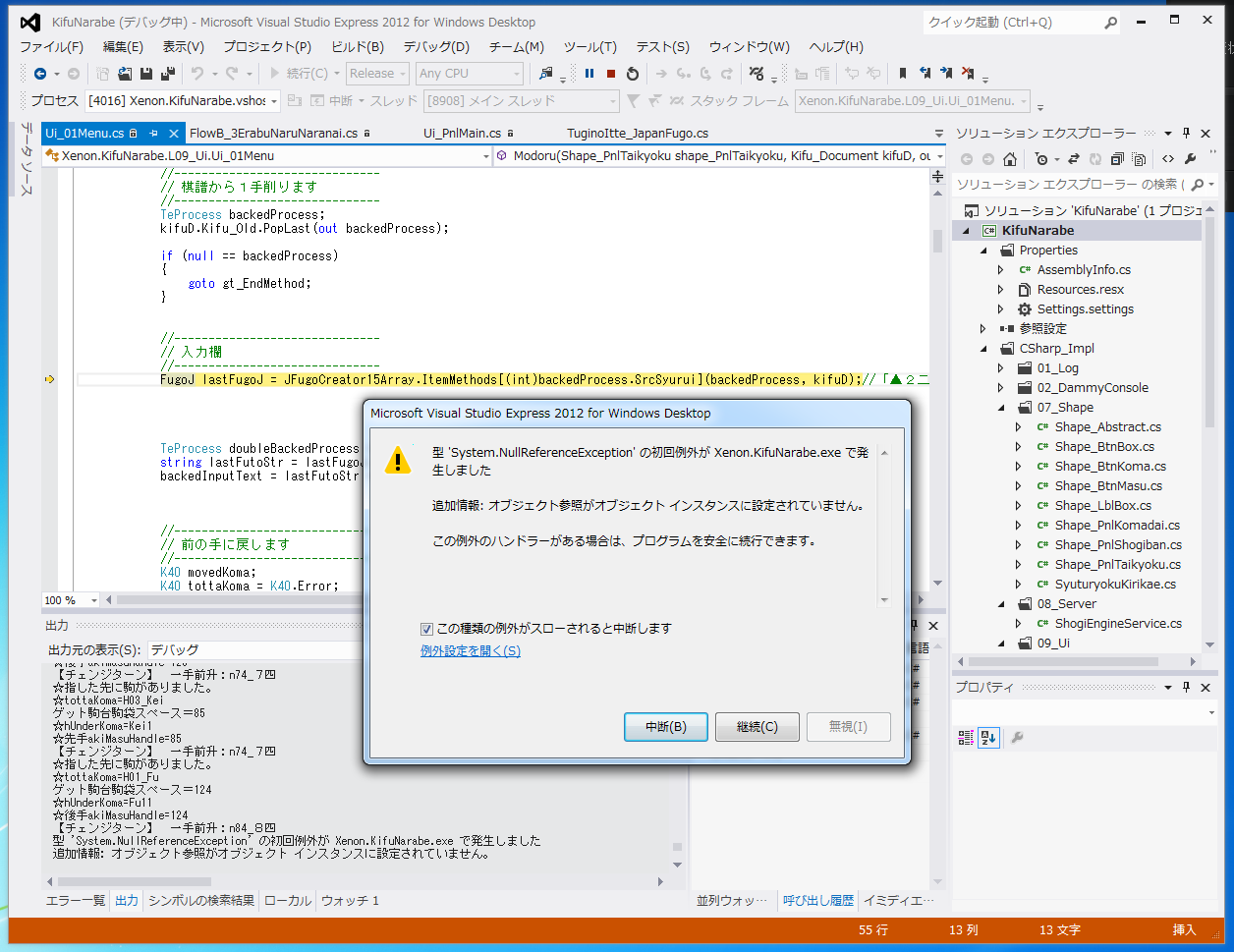Toggle 'break when this exception type is thrown' checkbox

[426, 629]
